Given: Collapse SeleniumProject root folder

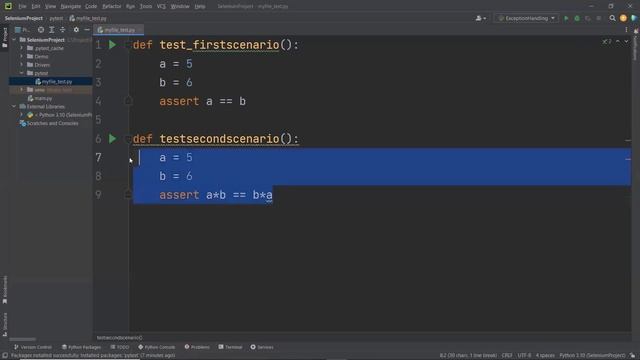Looking at the screenshot, I should [x=14, y=40].
